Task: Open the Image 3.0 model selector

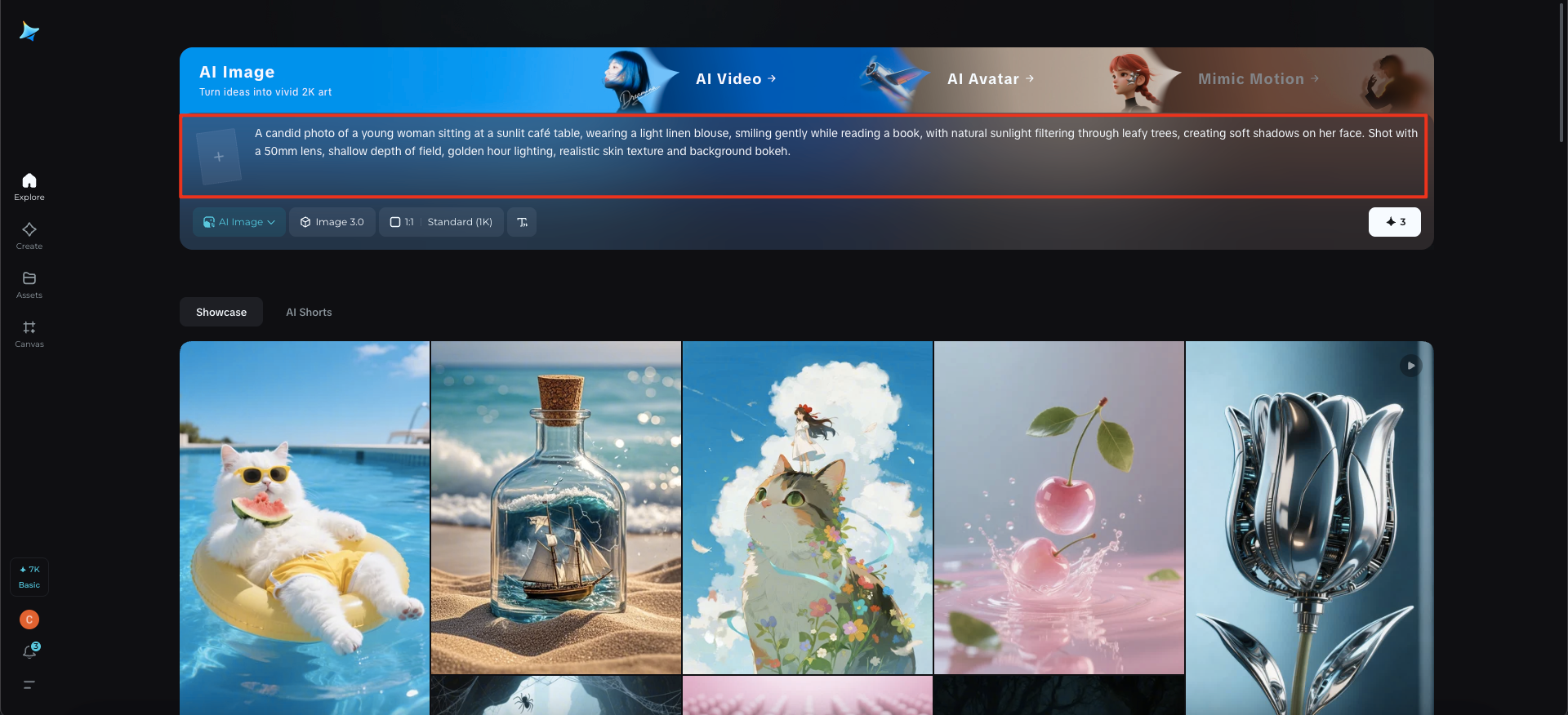Action: [x=332, y=222]
